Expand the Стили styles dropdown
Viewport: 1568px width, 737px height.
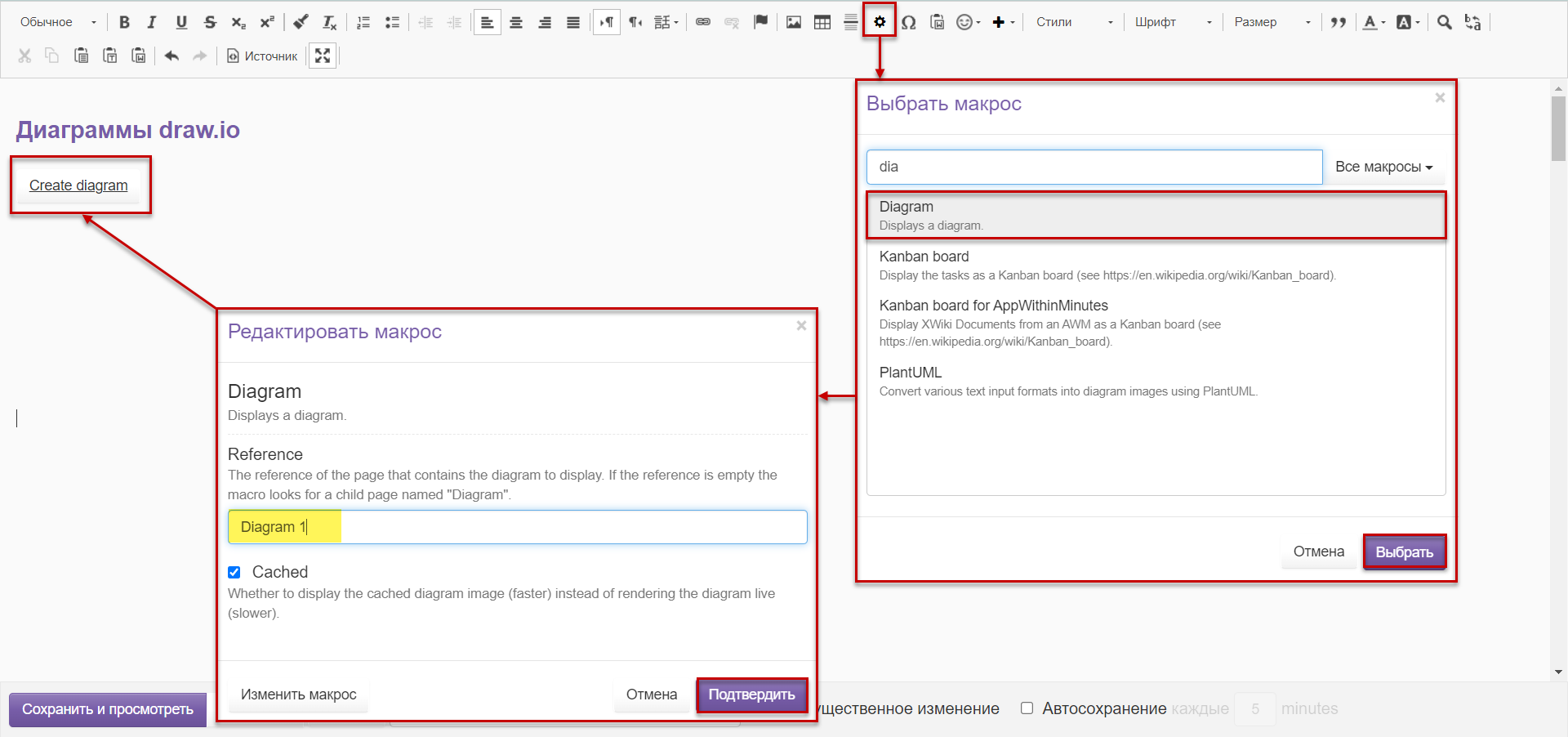tap(1073, 22)
